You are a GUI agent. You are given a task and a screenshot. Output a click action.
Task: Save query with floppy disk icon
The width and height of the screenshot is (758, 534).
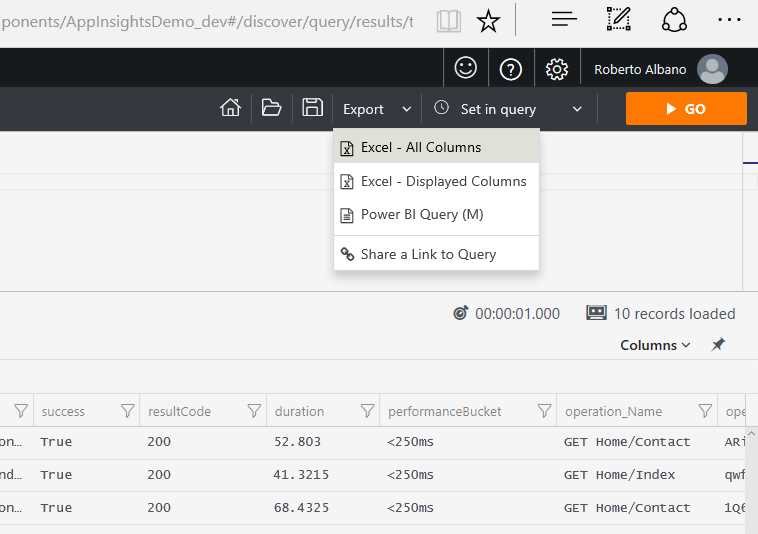point(312,107)
